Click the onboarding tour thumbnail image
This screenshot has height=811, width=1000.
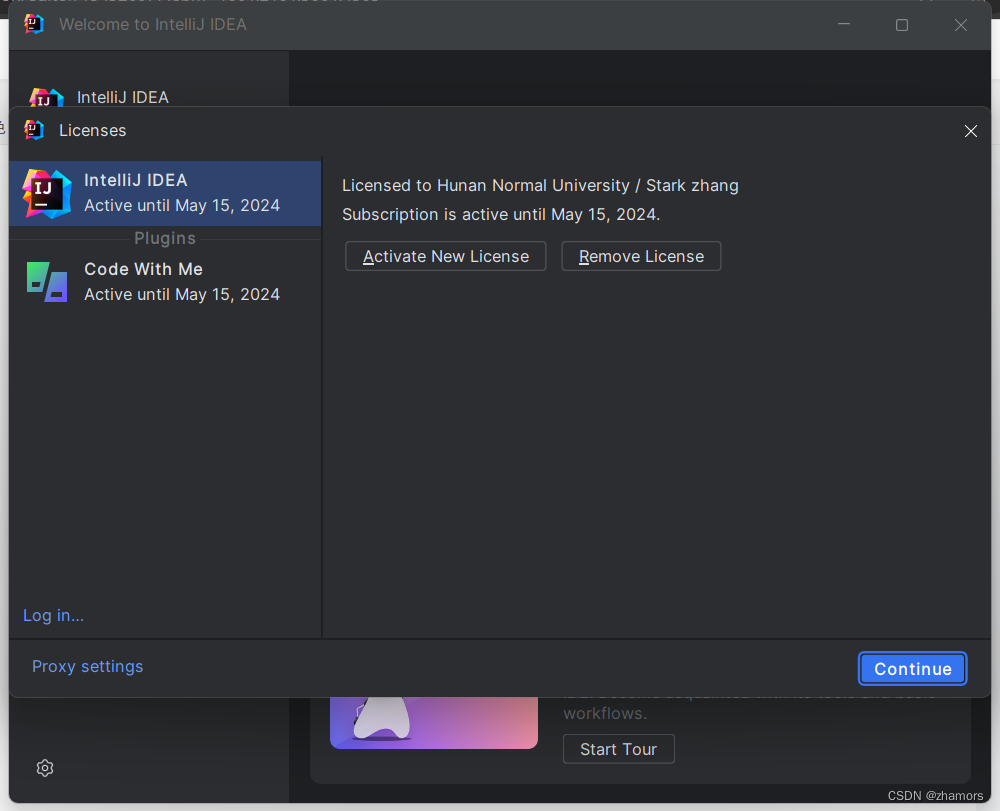click(434, 722)
